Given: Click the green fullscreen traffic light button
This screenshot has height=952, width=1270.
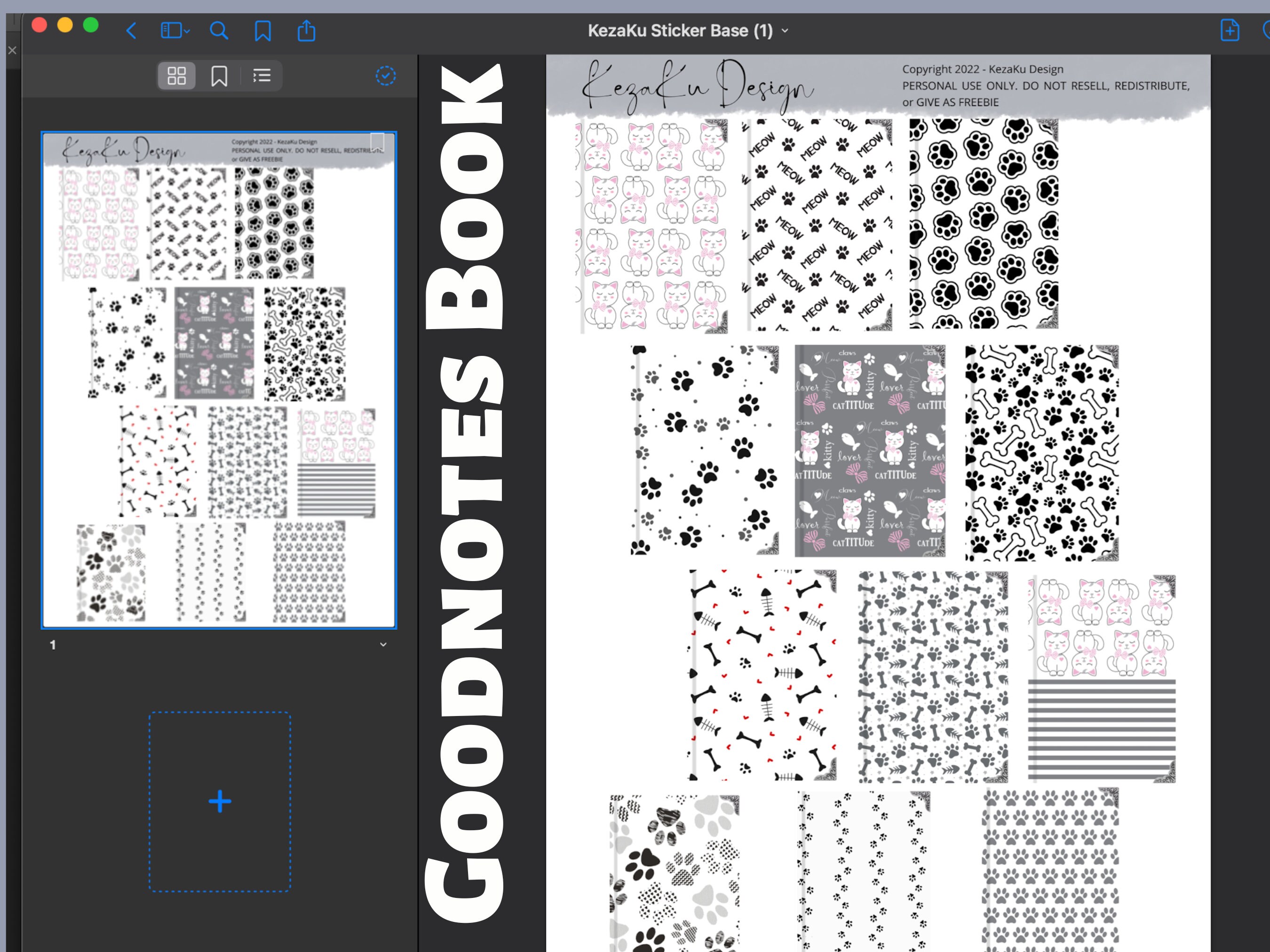Looking at the screenshot, I should (x=90, y=24).
